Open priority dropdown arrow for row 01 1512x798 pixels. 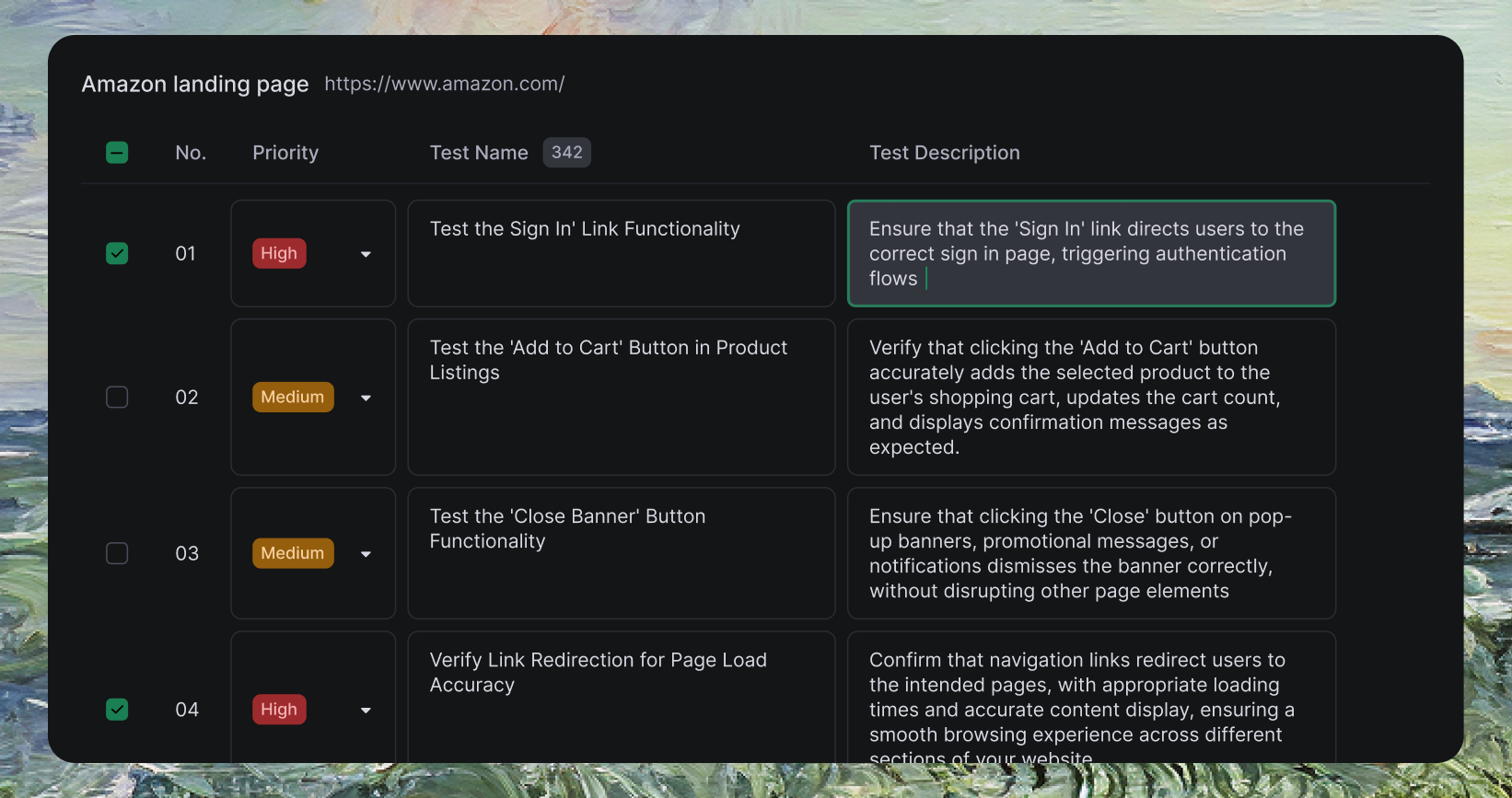click(366, 254)
